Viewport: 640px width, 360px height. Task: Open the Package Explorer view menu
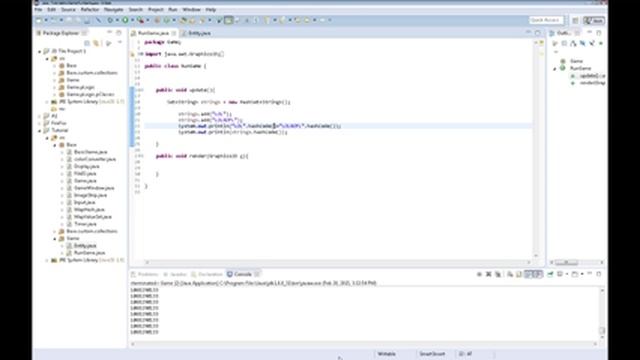pos(120,43)
